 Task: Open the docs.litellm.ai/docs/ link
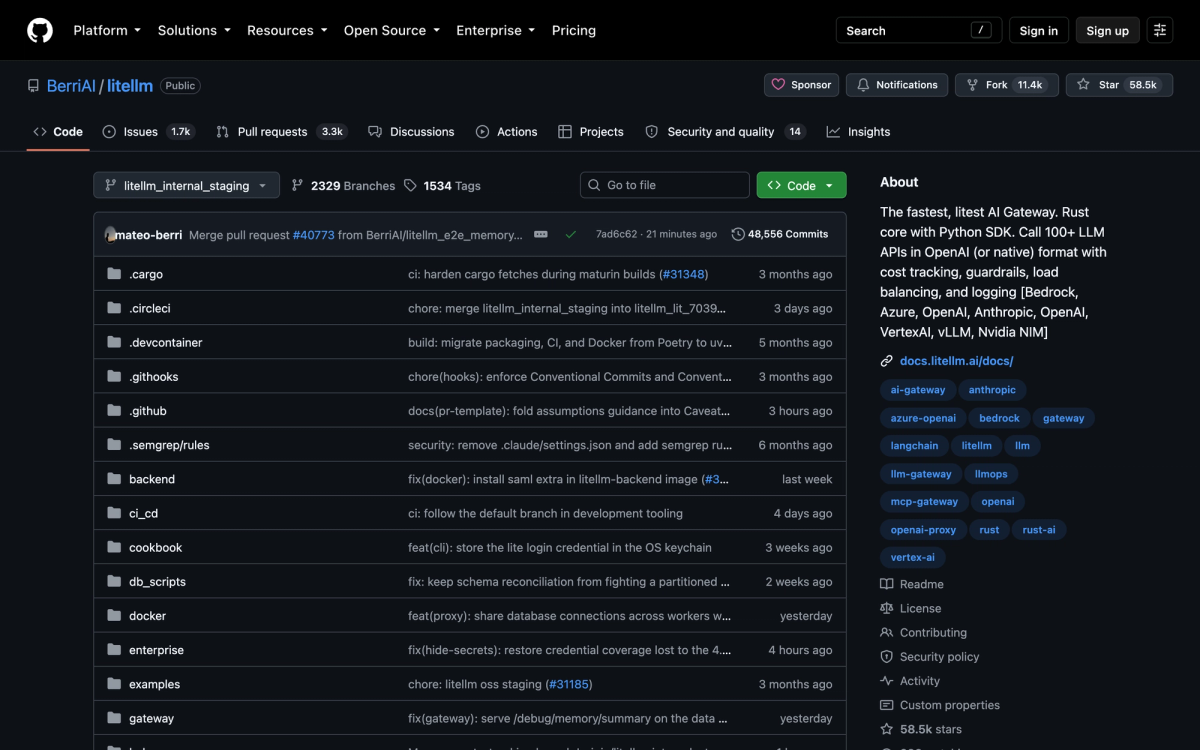tap(956, 361)
